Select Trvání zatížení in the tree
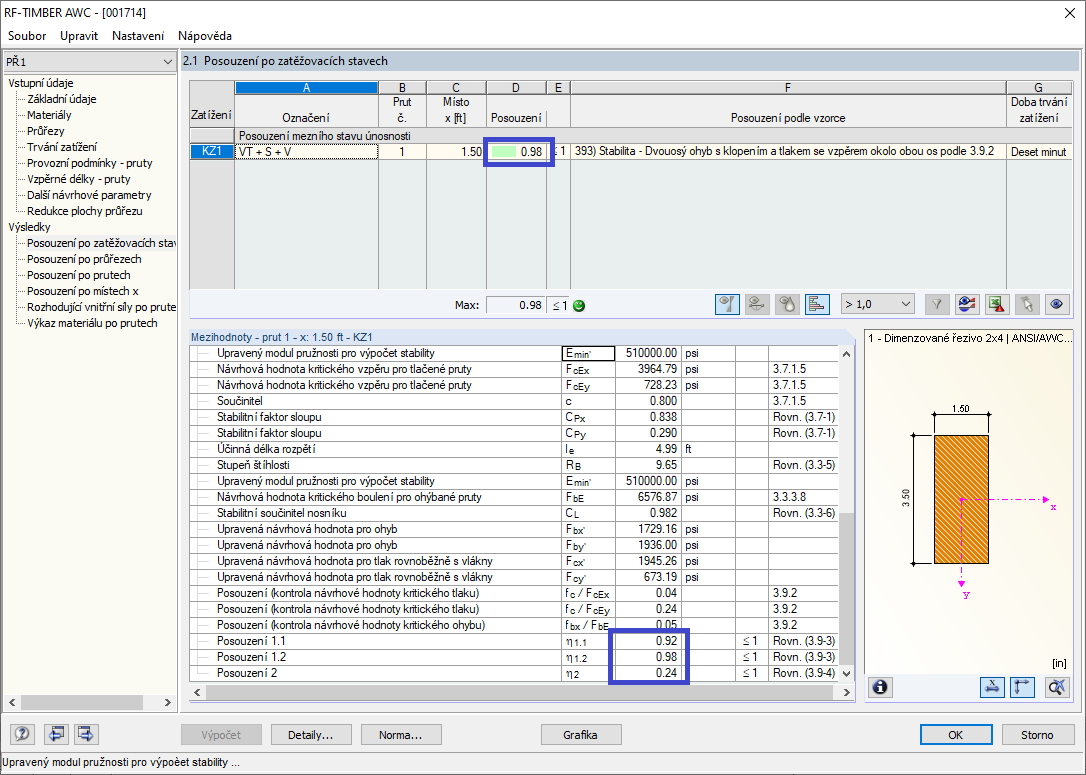This screenshot has width=1086, height=775. [62, 147]
